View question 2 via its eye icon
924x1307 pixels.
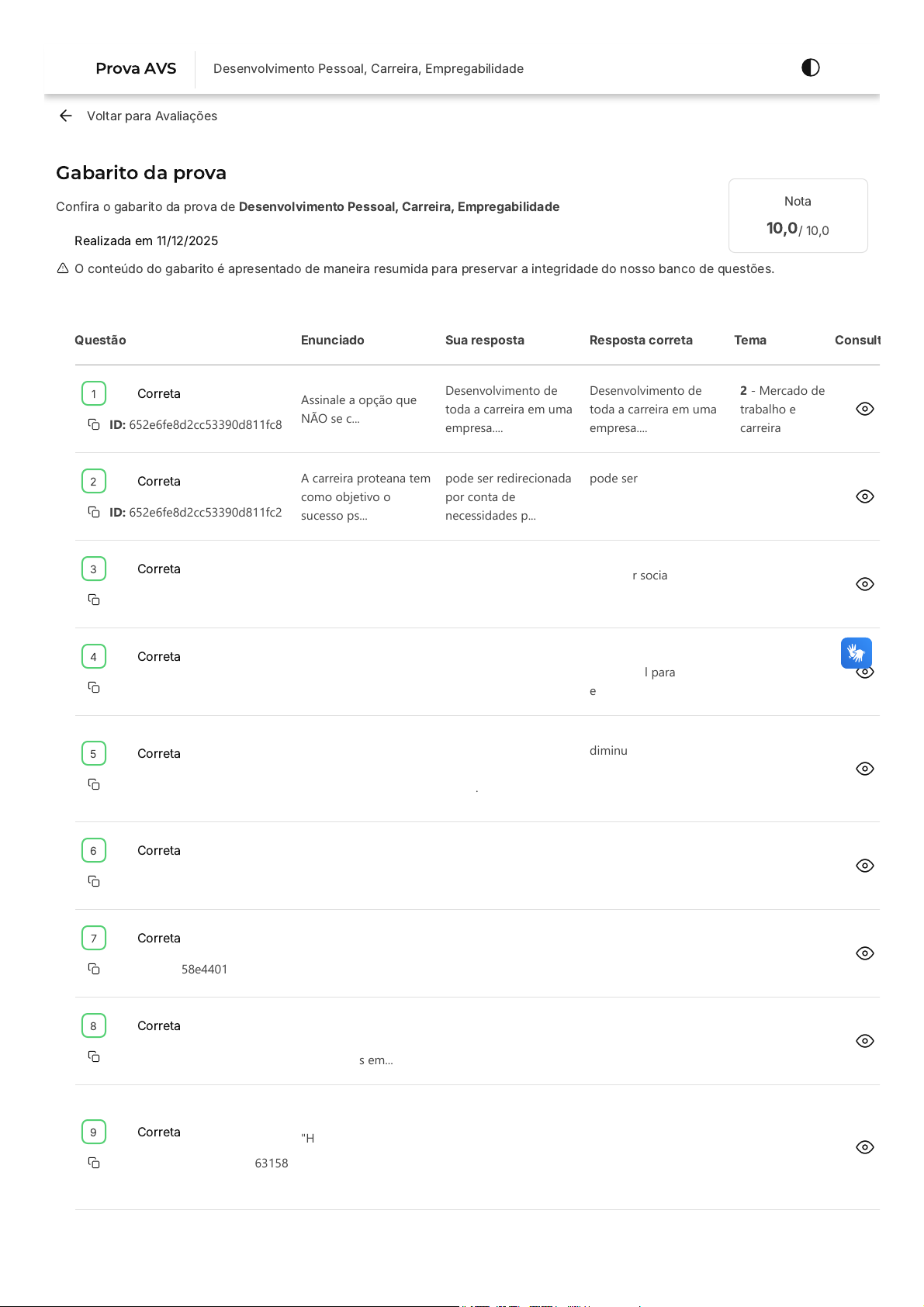864,496
